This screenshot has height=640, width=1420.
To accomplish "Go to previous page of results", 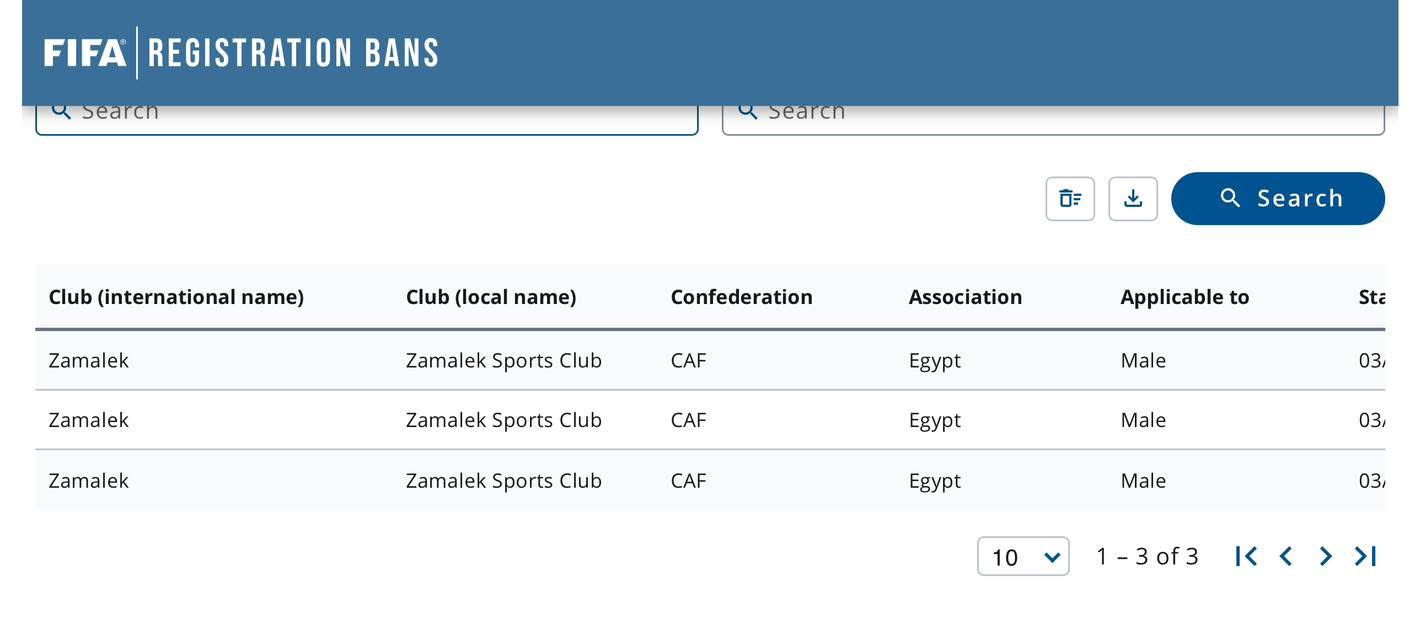I will pos(1286,556).
